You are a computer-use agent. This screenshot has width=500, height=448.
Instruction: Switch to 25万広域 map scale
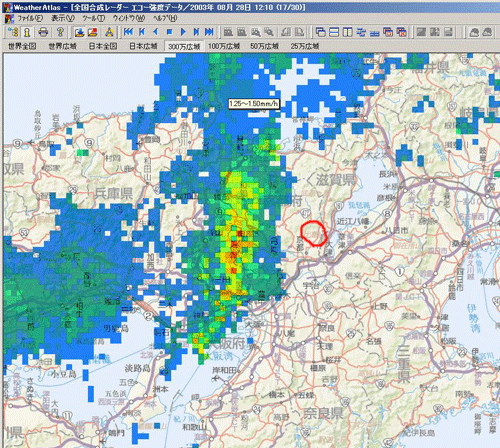click(x=305, y=46)
